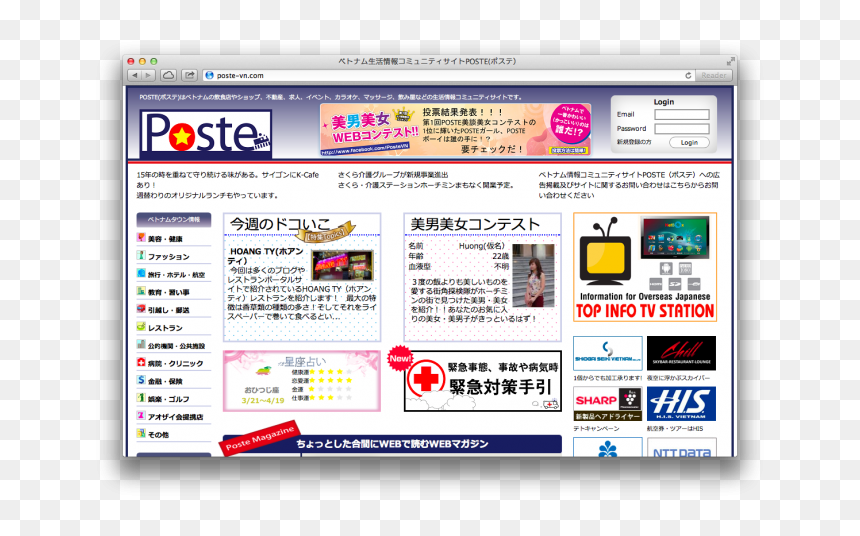Click the ベトナムタウン情報 sidebar header
This screenshot has width=860, height=536.
[174, 219]
